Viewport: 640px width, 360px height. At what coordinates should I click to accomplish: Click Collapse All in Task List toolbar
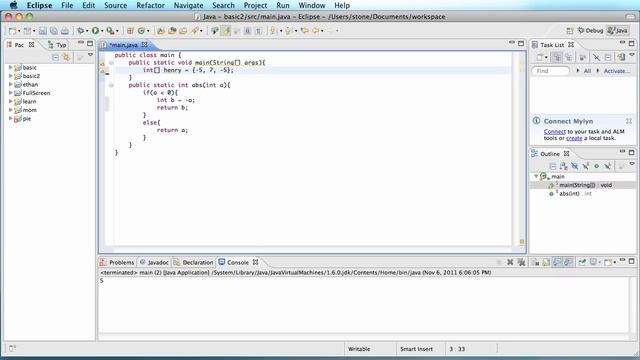(x=608, y=58)
